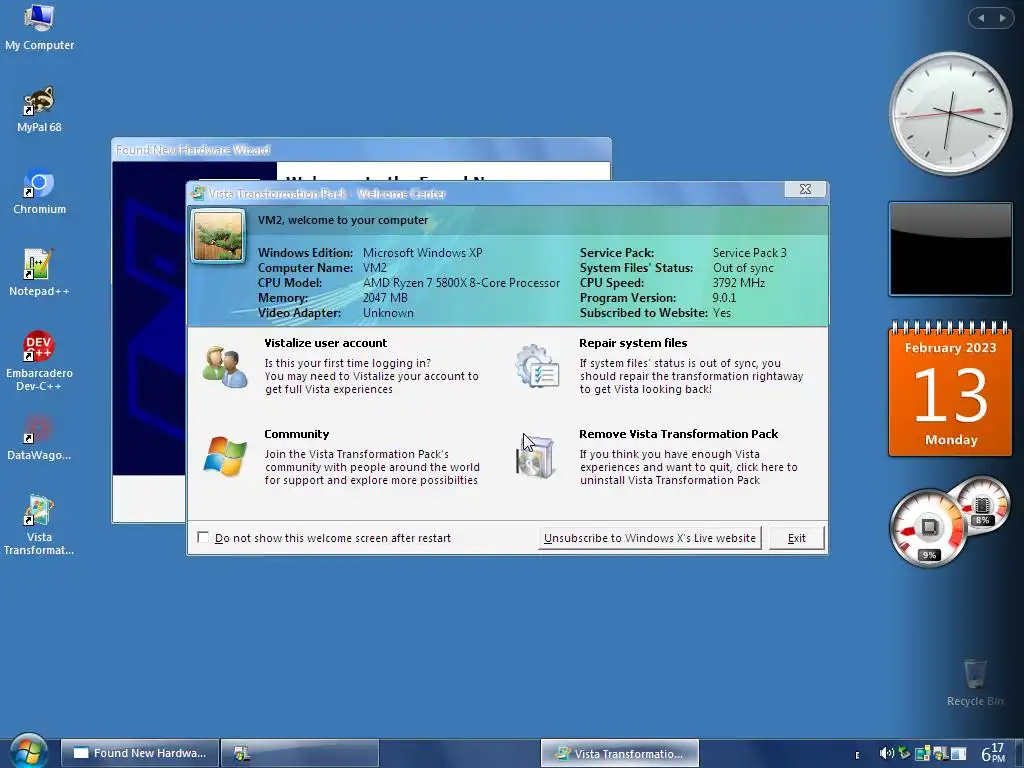Screen dimensions: 1024x768
Task: Click the 6:17 PM taskbar clock
Action: pos(993,753)
